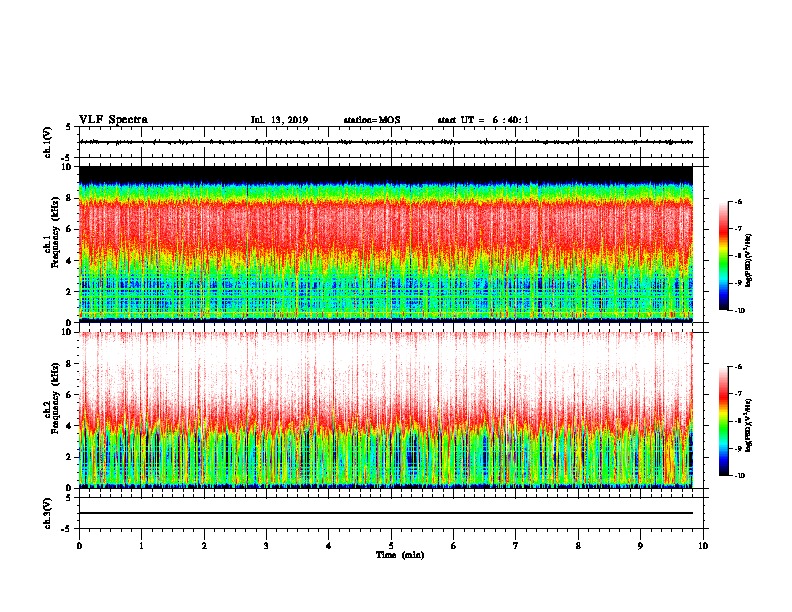This screenshot has width=792, height=612.
Task: Click the "5" tick on ch.1(V) axis
Action: pos(68,127)
